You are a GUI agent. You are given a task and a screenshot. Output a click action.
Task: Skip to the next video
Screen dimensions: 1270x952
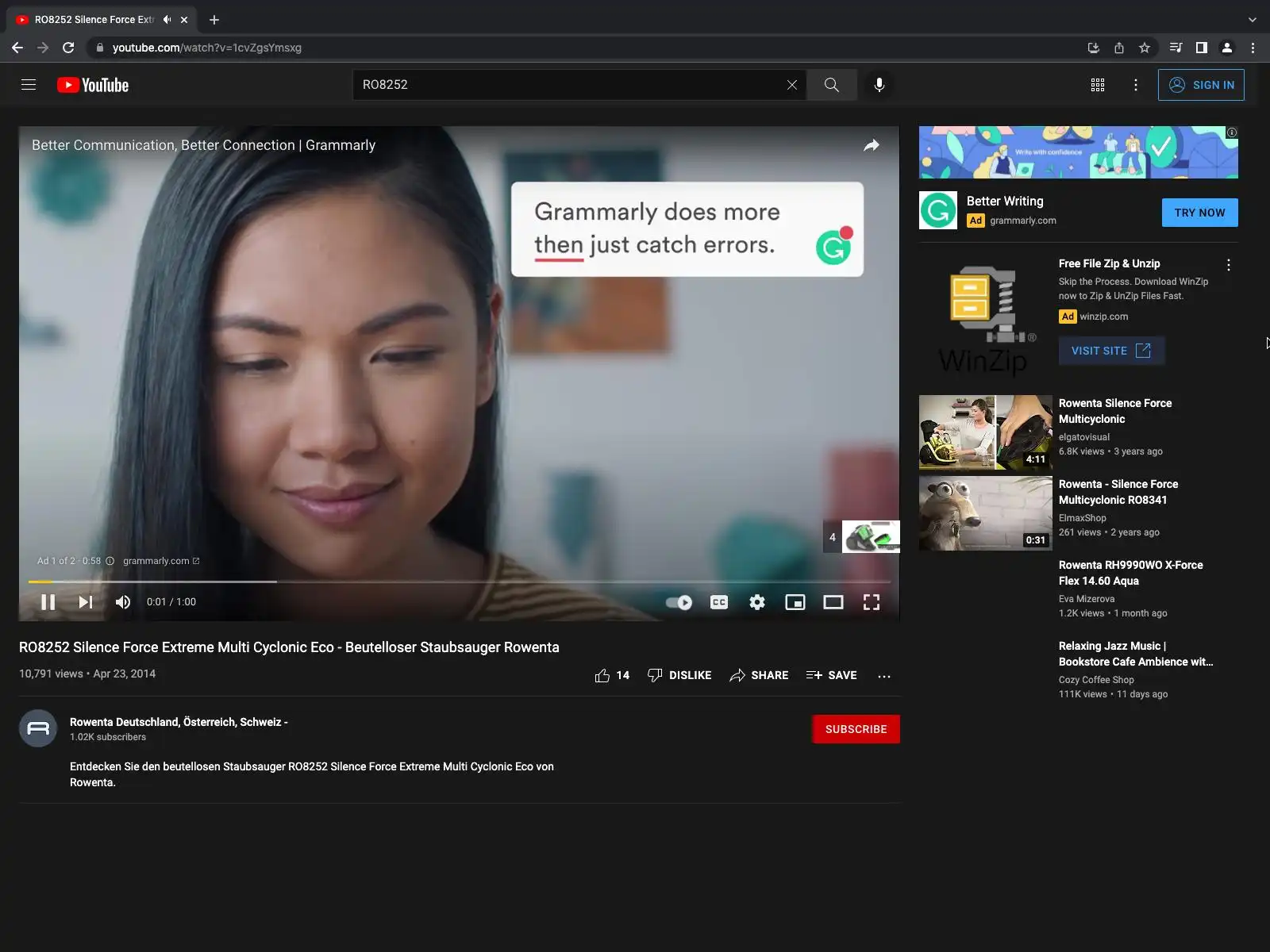pyautogui.click(x=86, y=602)
